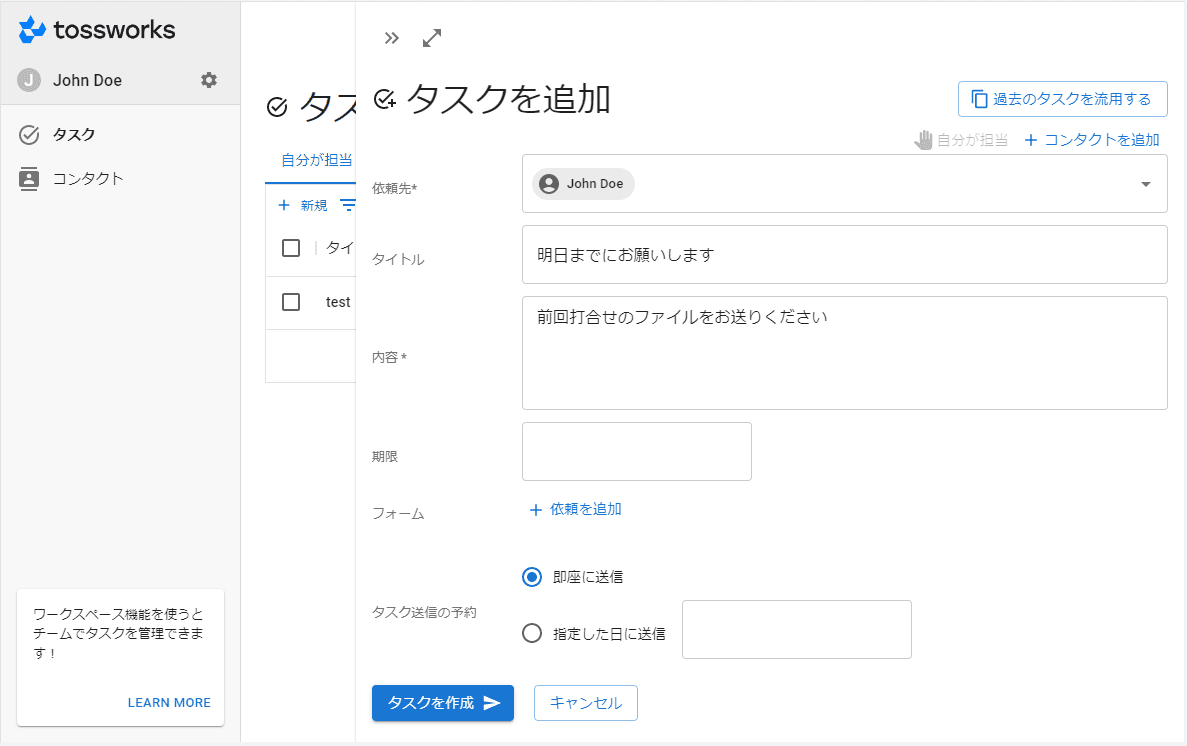
Task: Select the 即座に送信 radio button
Action: (532, 577)
